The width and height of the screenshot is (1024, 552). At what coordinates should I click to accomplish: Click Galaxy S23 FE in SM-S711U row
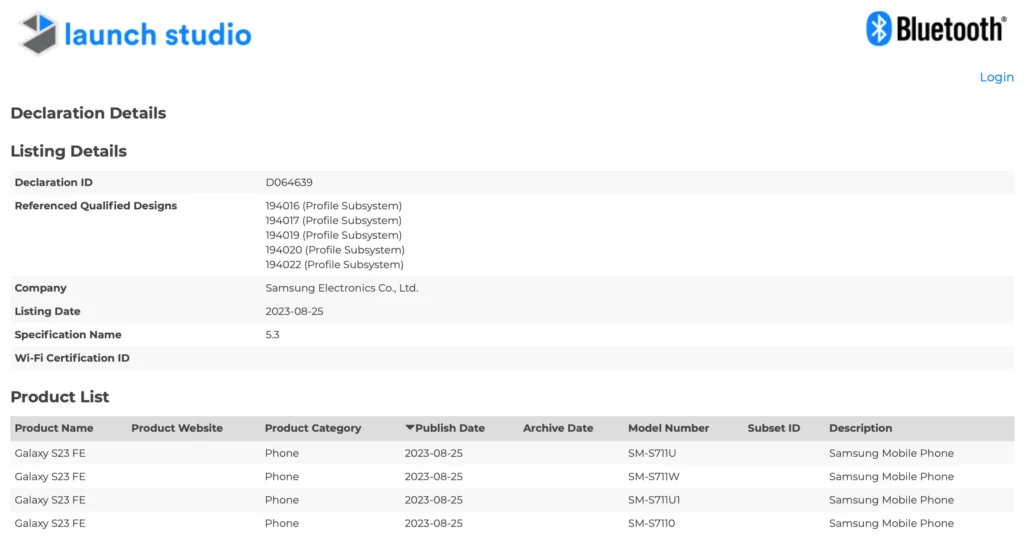point(50,453)
